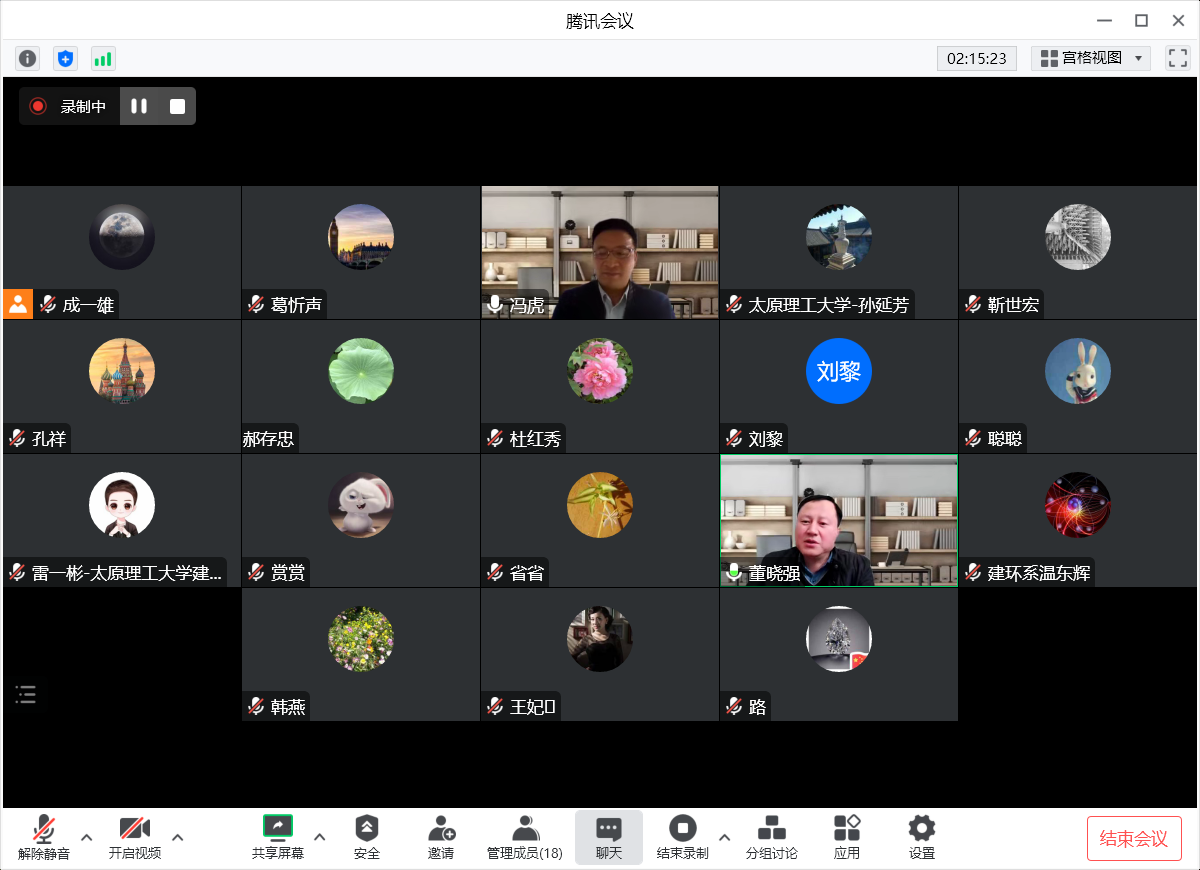Open the 邀请 invite icon
Viewport: 1200px width, 870px height.
pos(441,837)
